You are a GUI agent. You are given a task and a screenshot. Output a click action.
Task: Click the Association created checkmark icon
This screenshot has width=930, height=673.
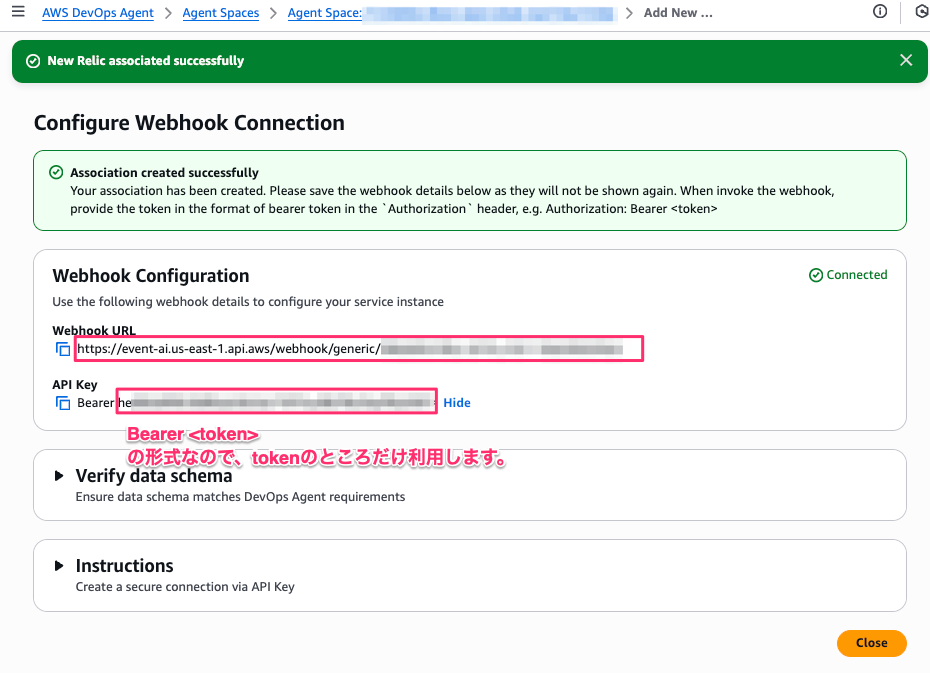(57, 173)
